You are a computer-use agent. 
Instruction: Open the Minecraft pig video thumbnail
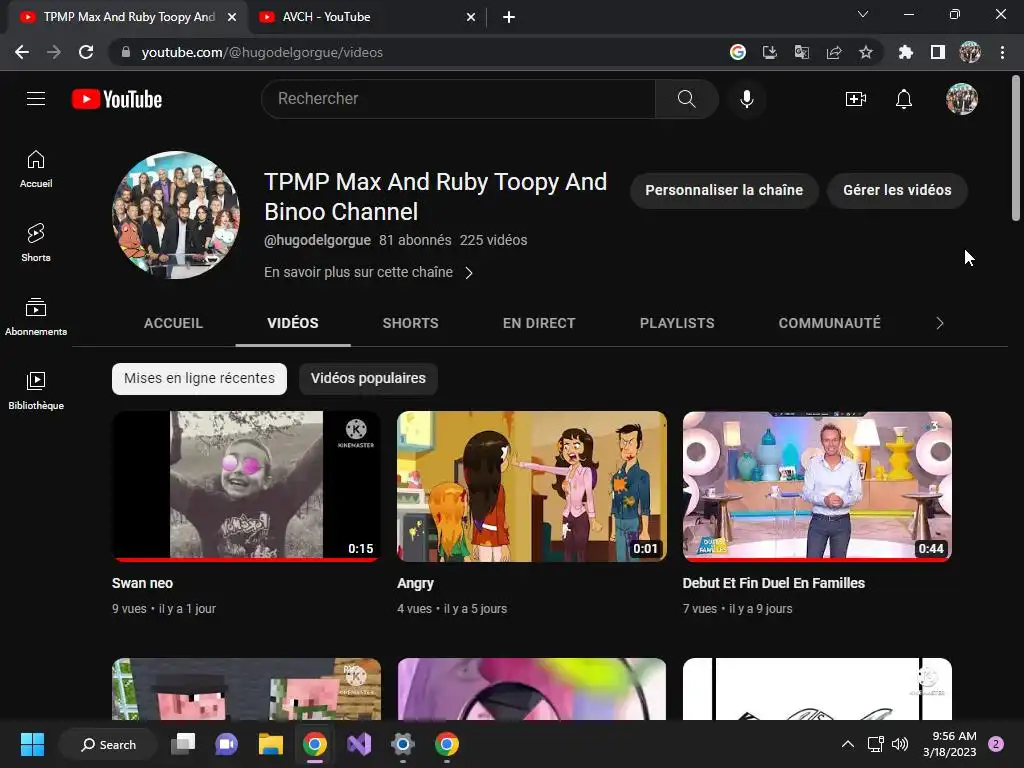(246, 689)
